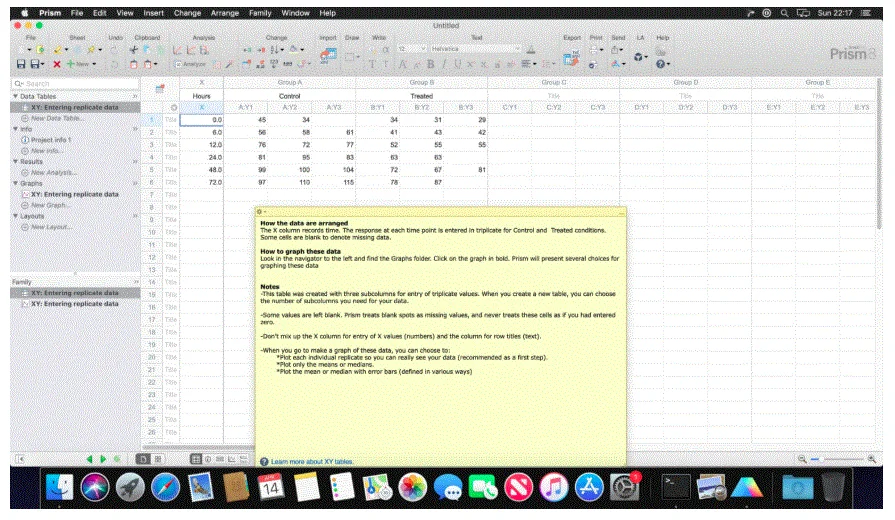Click the Hours X column title cell
Viewport: 895px width, 520px height.
click(201, 96)
